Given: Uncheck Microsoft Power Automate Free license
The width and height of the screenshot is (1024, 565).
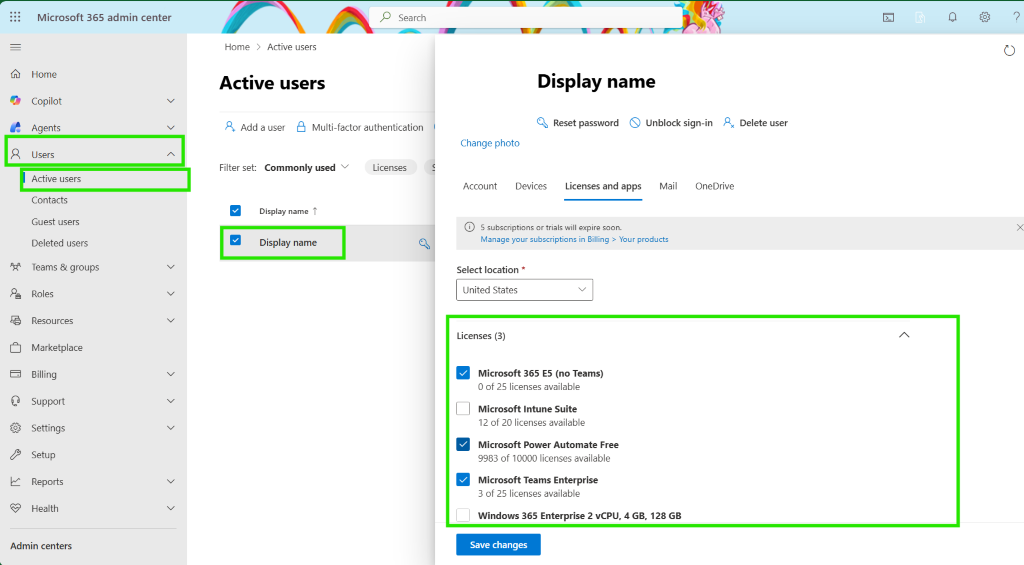Looking at the screenshot, I should 463,444.
